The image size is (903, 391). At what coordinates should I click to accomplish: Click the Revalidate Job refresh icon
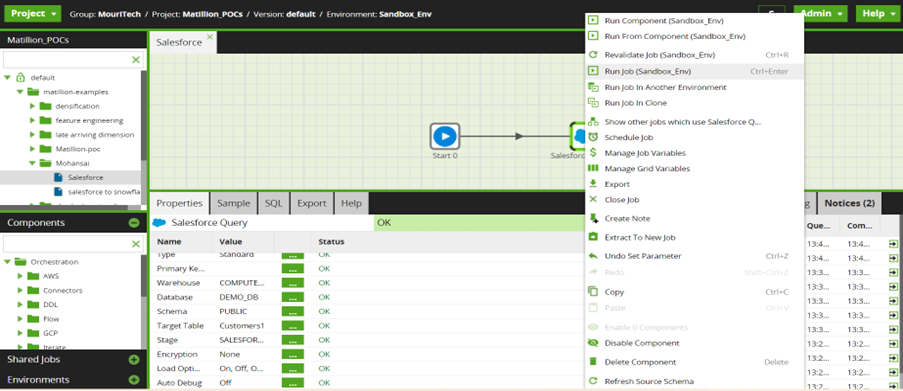pyautogui.click(x=593, y=55)
